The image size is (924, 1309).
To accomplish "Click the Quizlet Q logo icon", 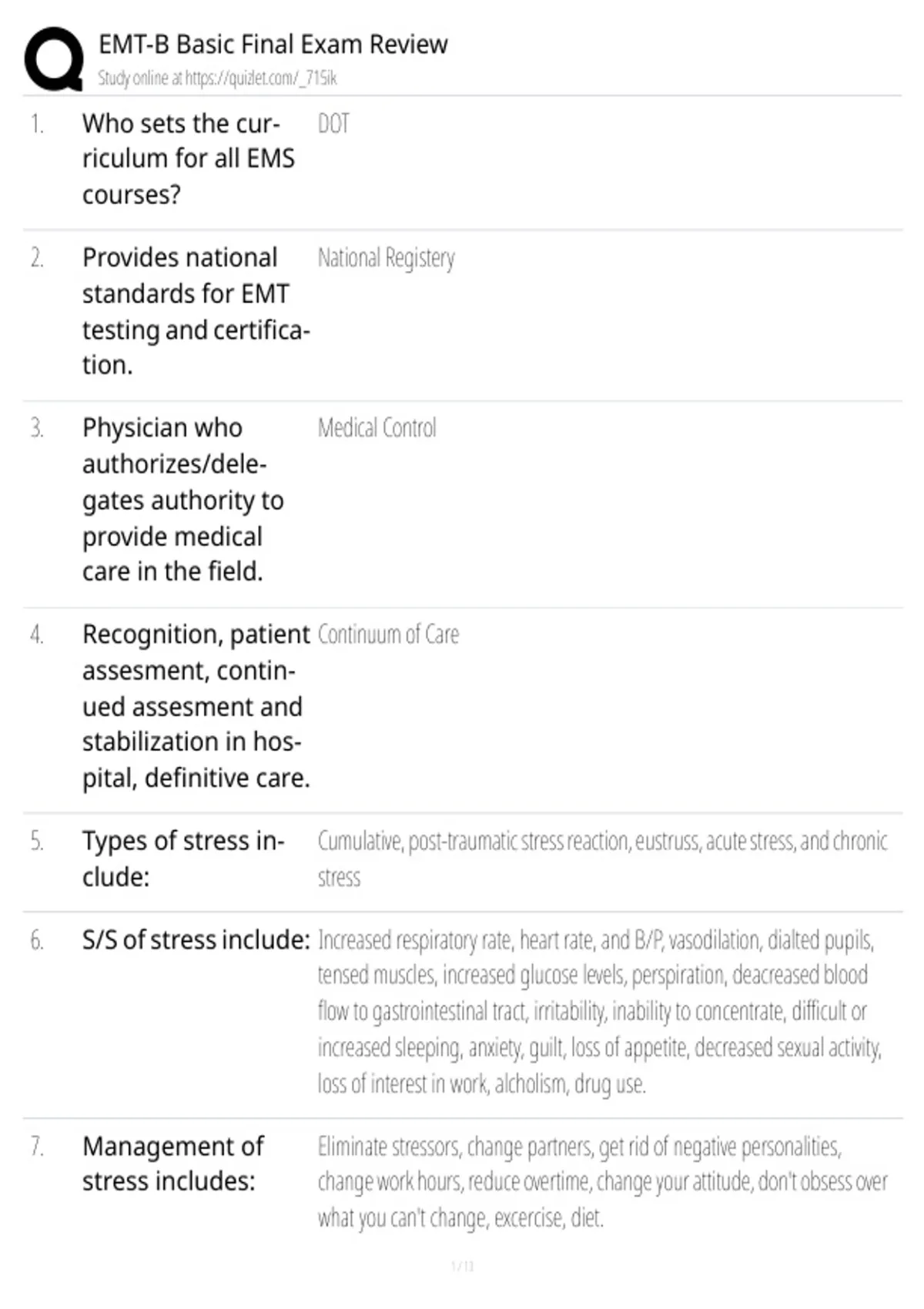I will (54, 59).
